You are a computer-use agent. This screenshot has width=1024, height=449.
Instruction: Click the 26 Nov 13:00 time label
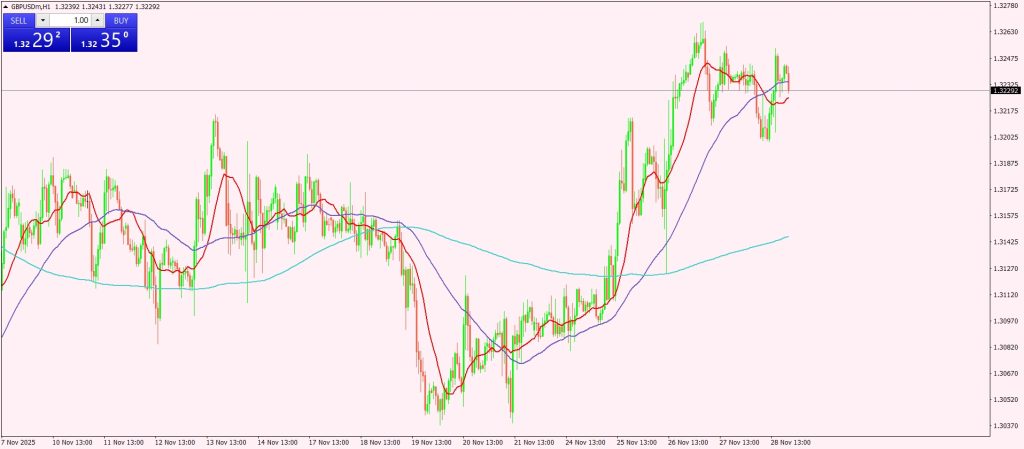point(690,442)
